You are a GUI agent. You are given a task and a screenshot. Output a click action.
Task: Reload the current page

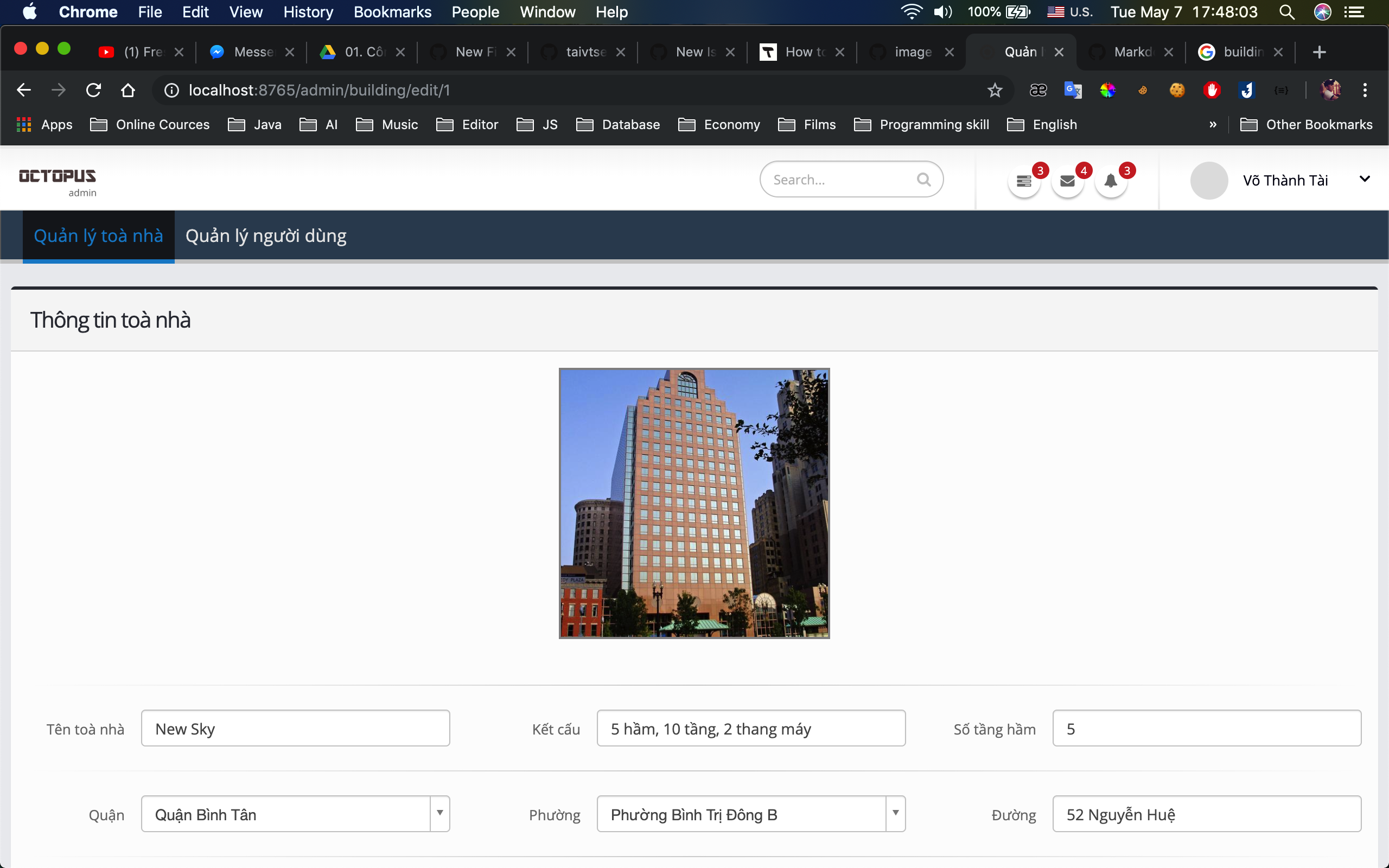(93, 90)
